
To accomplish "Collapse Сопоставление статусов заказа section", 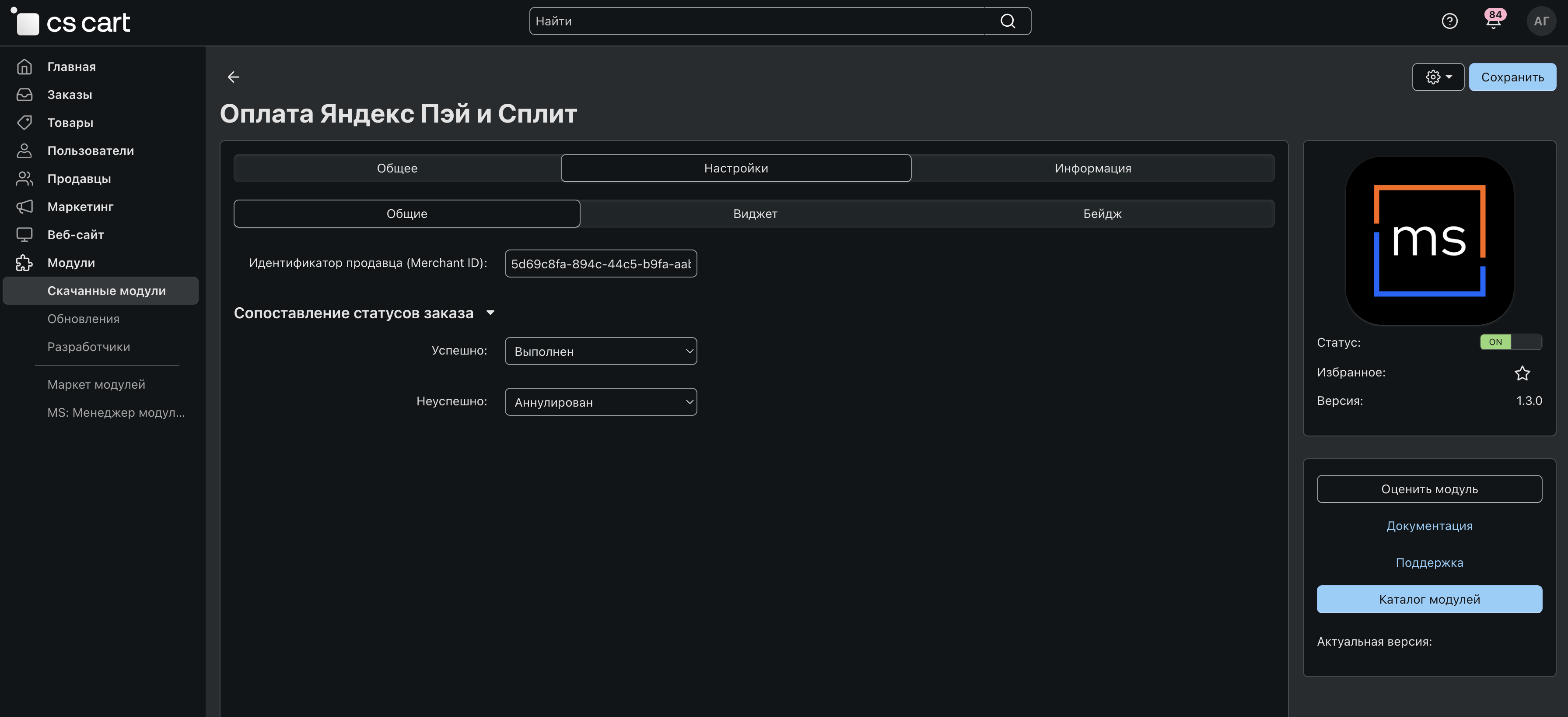I will click(490, 313).
